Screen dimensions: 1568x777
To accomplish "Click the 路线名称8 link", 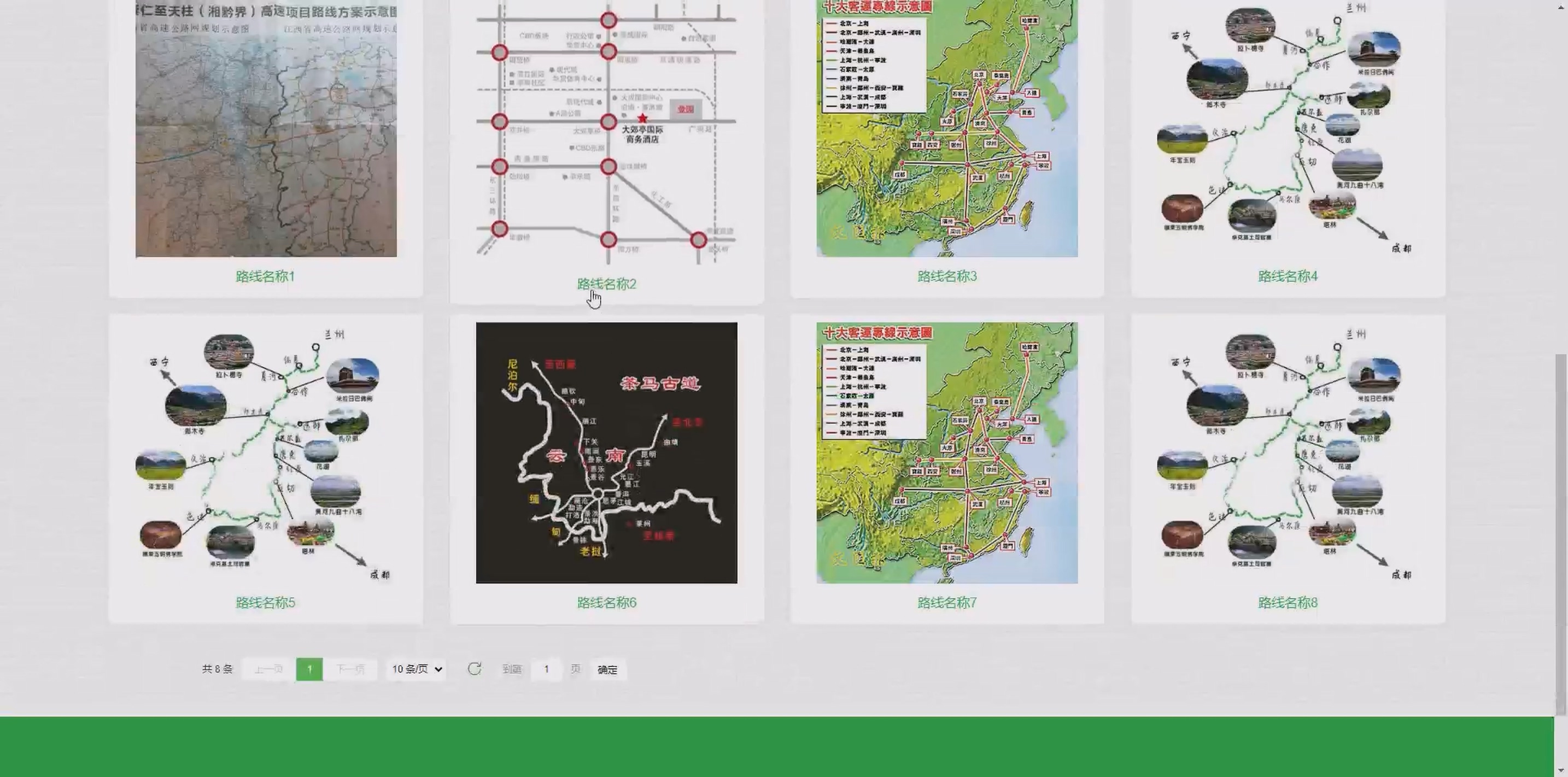I will pyautogui.click(x=1288, y=602).
